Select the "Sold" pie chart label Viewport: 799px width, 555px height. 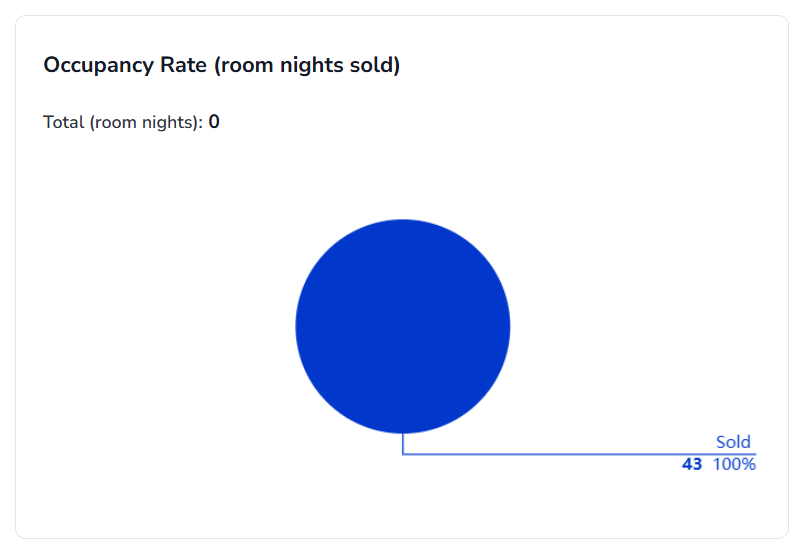pyautogui.click(x=732, y=442)
